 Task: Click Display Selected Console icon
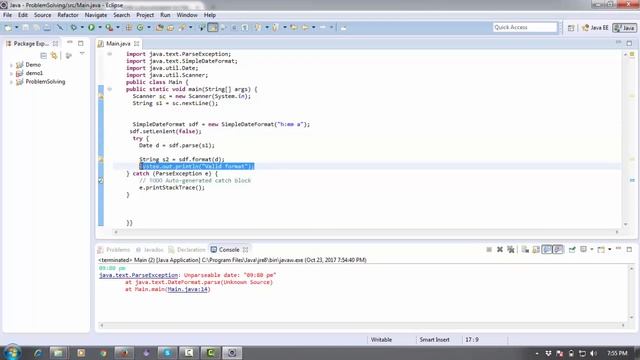[584, 249]
